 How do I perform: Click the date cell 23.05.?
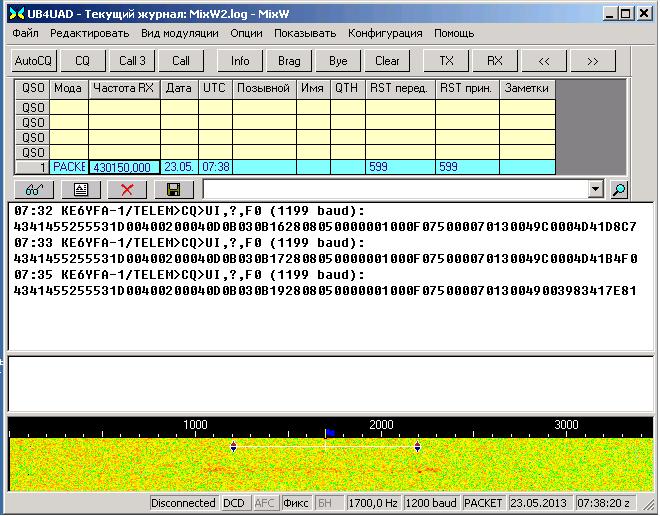(179, 167)
